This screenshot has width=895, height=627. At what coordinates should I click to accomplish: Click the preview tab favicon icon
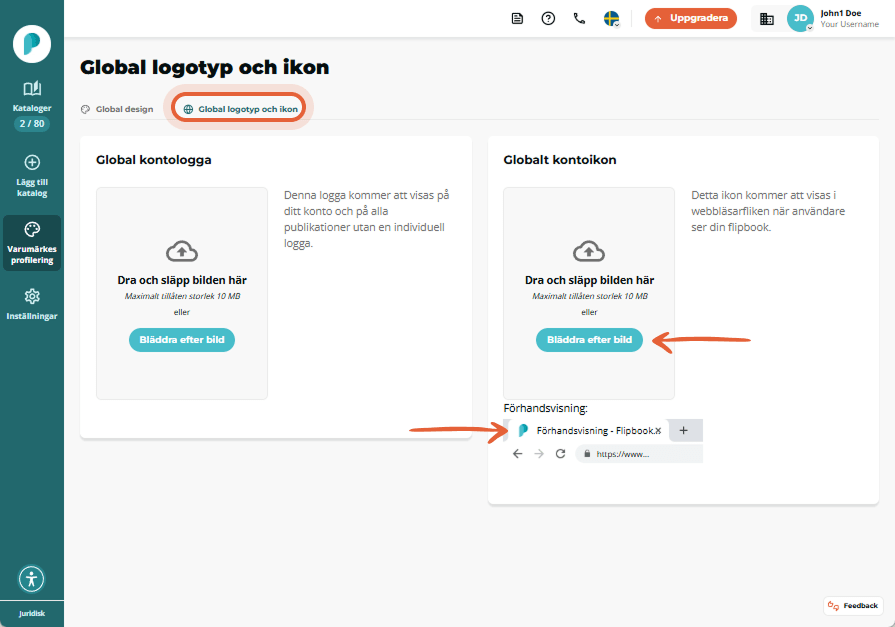click(523, 431)
